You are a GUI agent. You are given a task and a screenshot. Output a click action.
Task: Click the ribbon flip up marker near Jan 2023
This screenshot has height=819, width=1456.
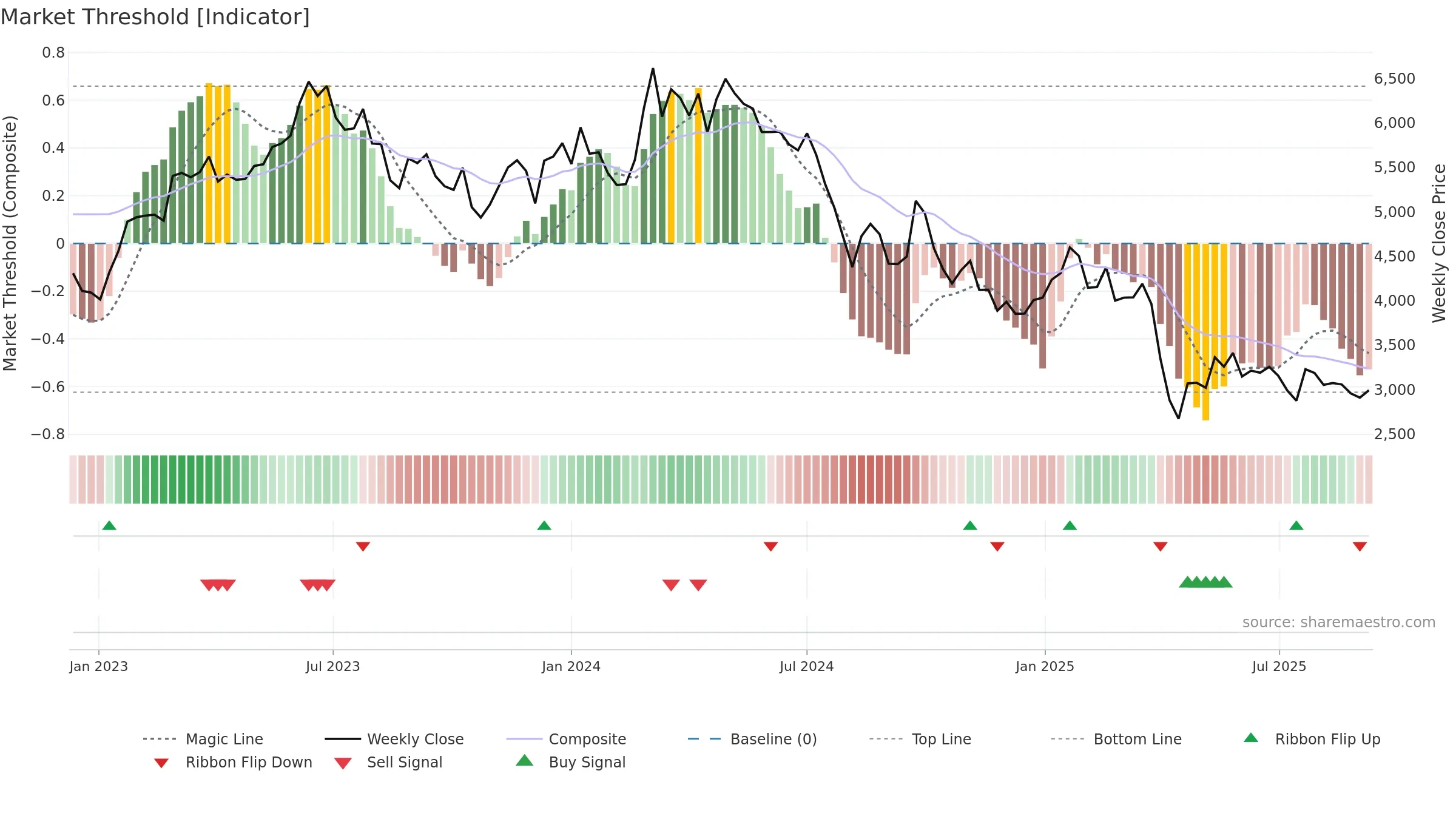coord(109,525)
